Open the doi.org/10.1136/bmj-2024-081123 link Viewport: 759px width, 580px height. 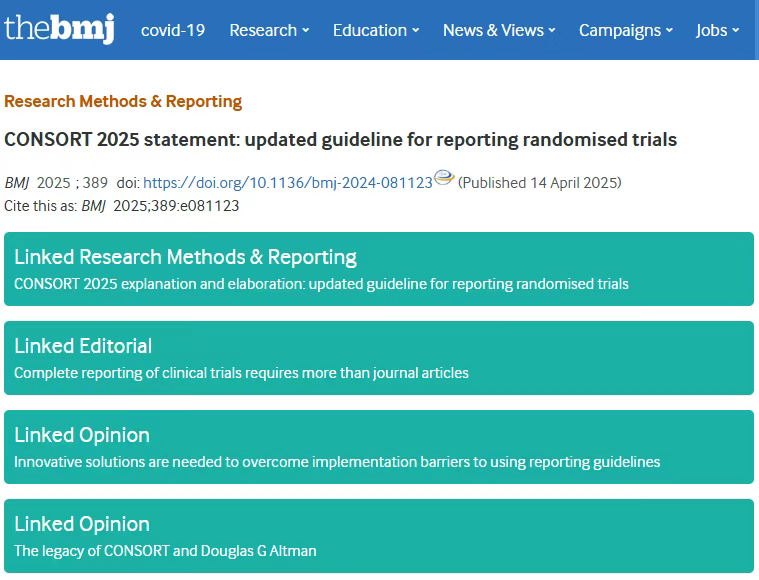[x=288, y=183]
